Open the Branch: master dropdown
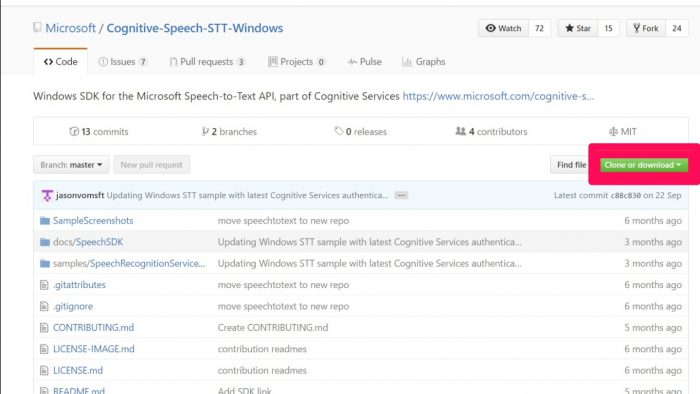The width and height of the screenshot is (700, 394). pyautogui.click(x=71, y=165)
